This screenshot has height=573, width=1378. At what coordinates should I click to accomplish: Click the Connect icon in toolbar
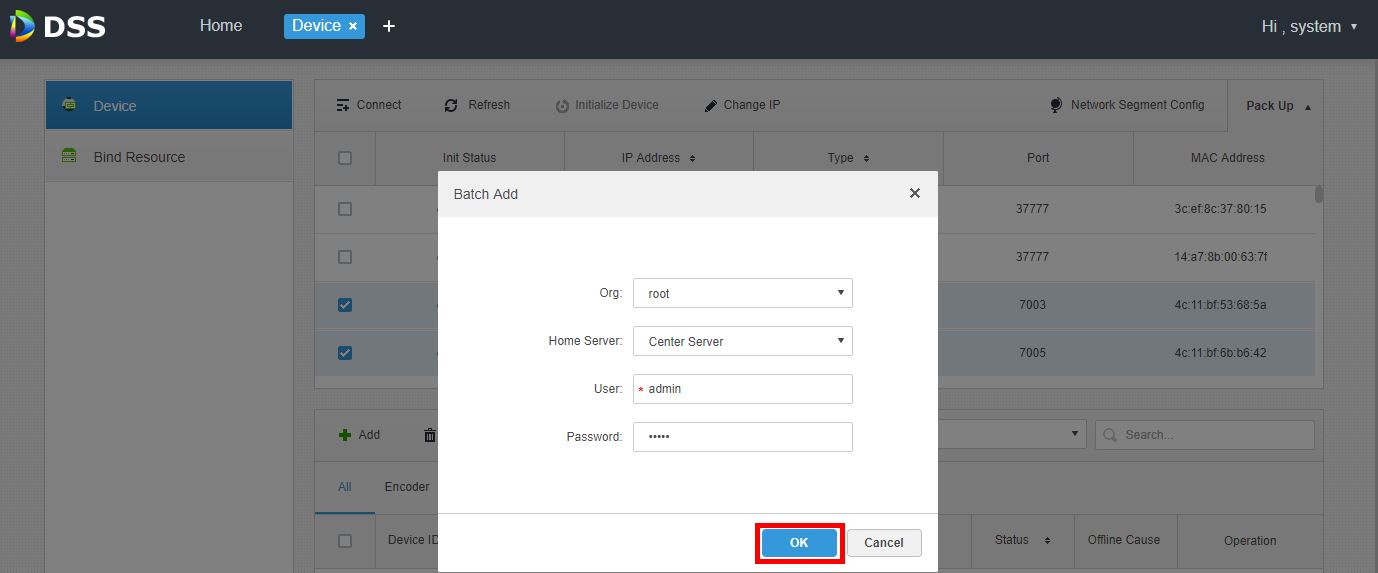(x=344, y=105)
